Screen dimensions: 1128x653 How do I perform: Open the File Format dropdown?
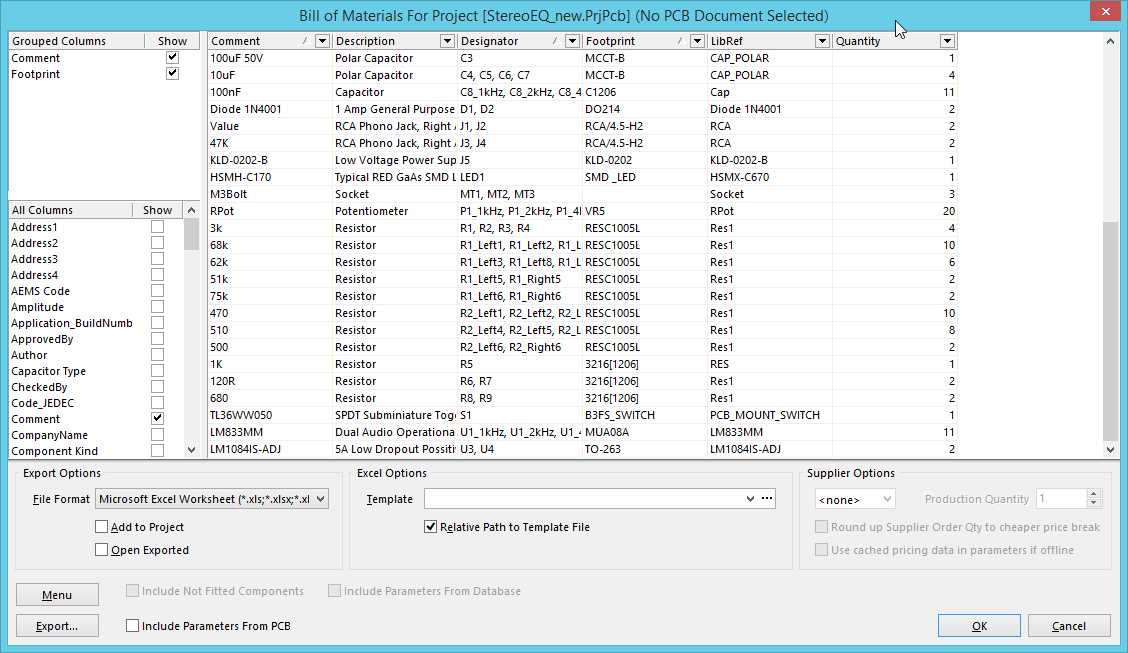click(x=320, y=499)
